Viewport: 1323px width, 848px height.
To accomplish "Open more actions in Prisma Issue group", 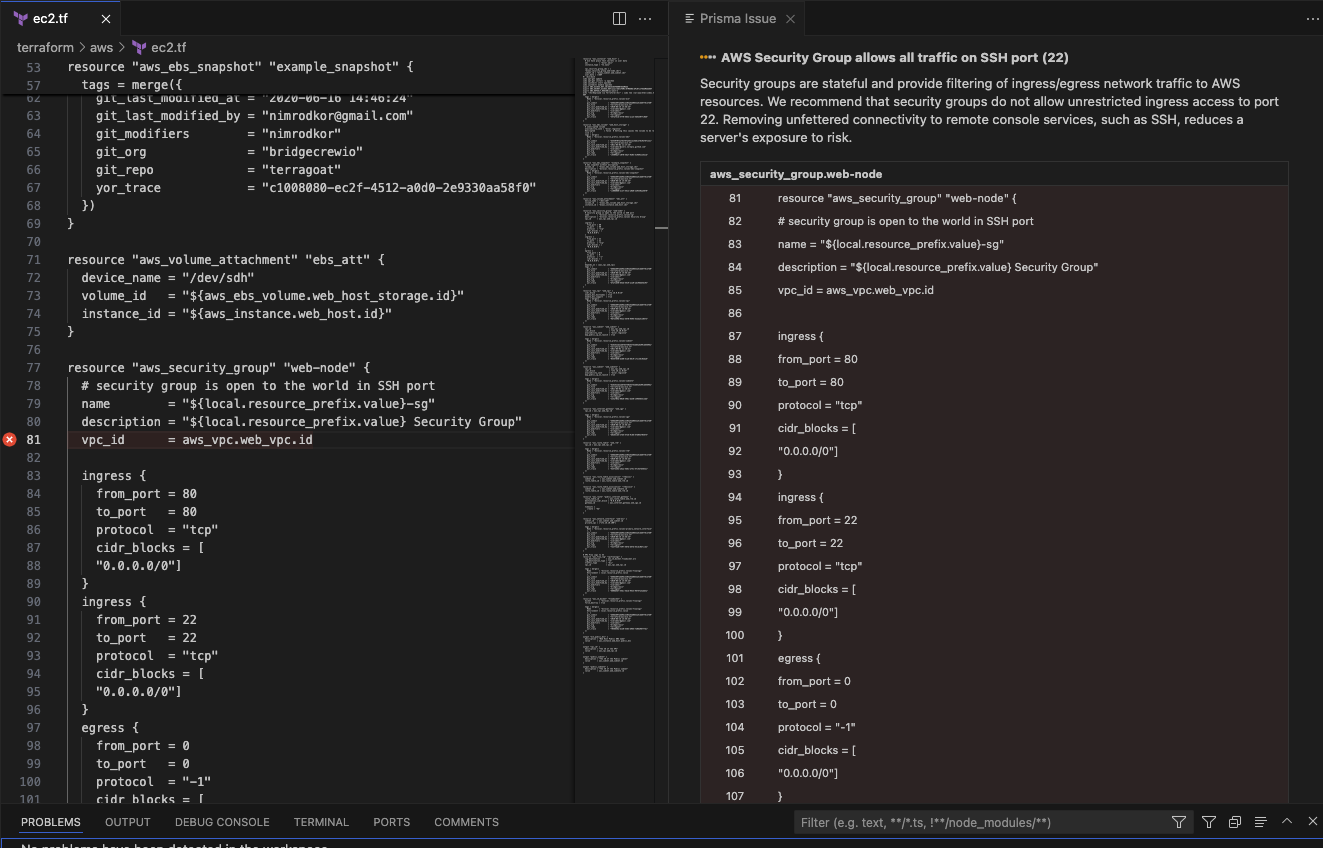I will point(1313,19).
